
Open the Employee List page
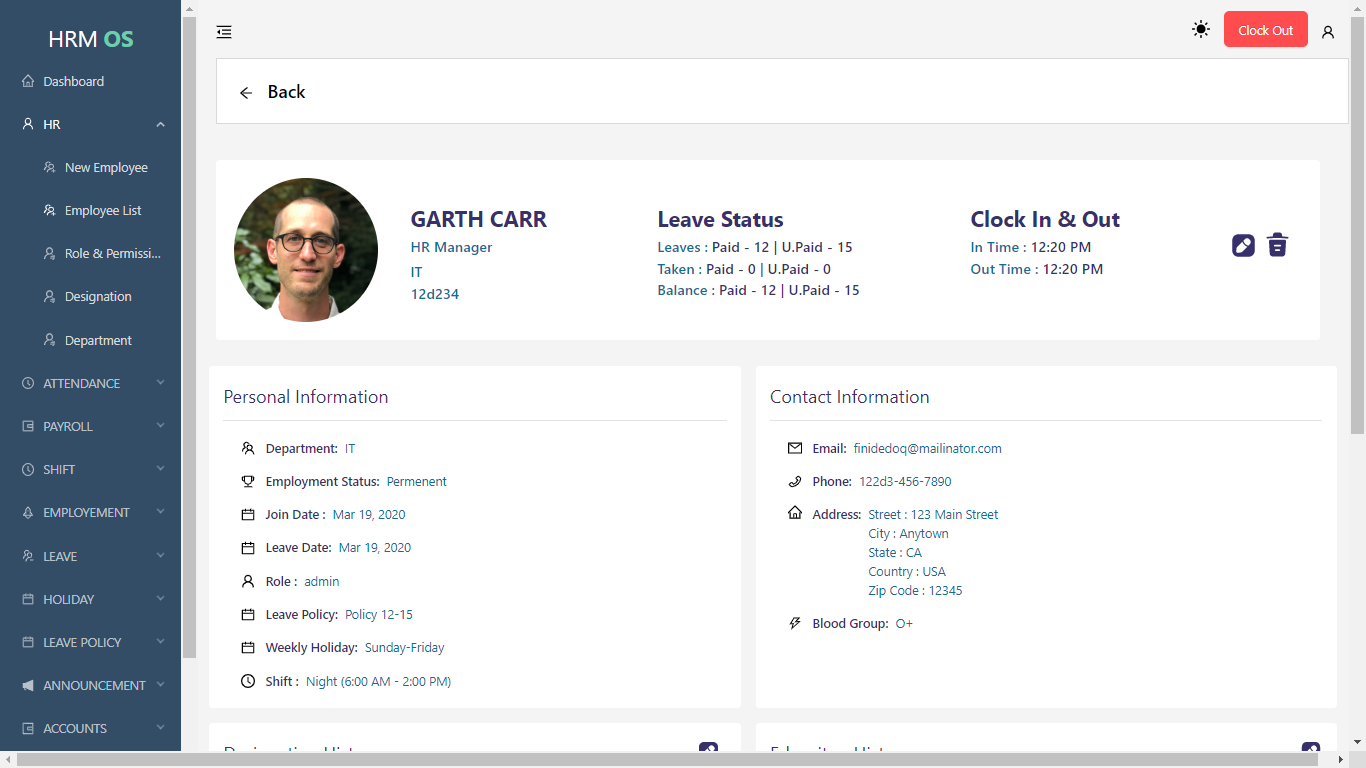coord(103,211)
